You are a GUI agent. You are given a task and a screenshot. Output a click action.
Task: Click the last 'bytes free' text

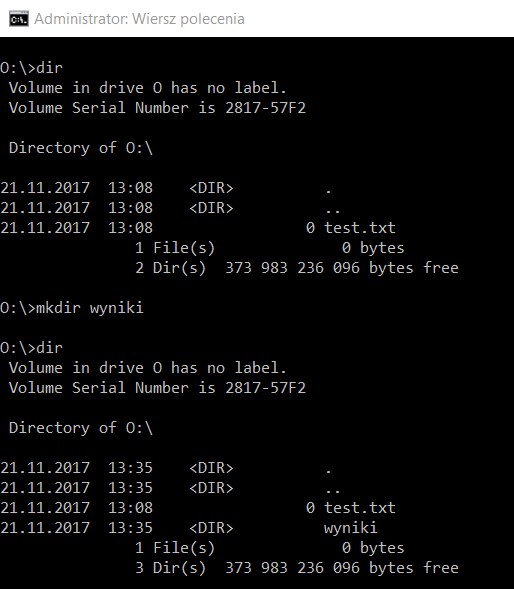(x=414, y=568)
